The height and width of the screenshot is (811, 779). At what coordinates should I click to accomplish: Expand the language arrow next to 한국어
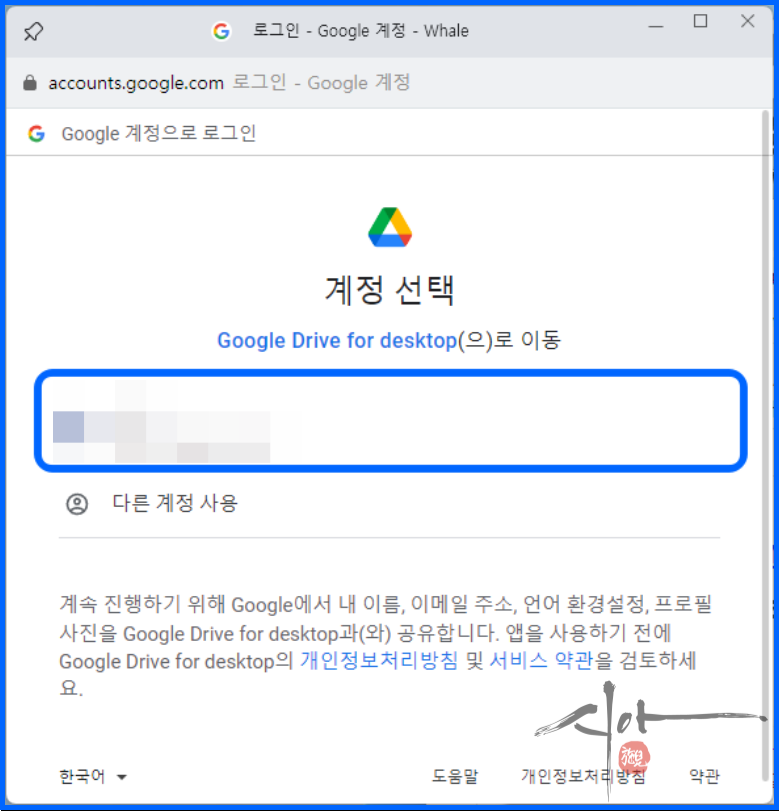point(122,777)
